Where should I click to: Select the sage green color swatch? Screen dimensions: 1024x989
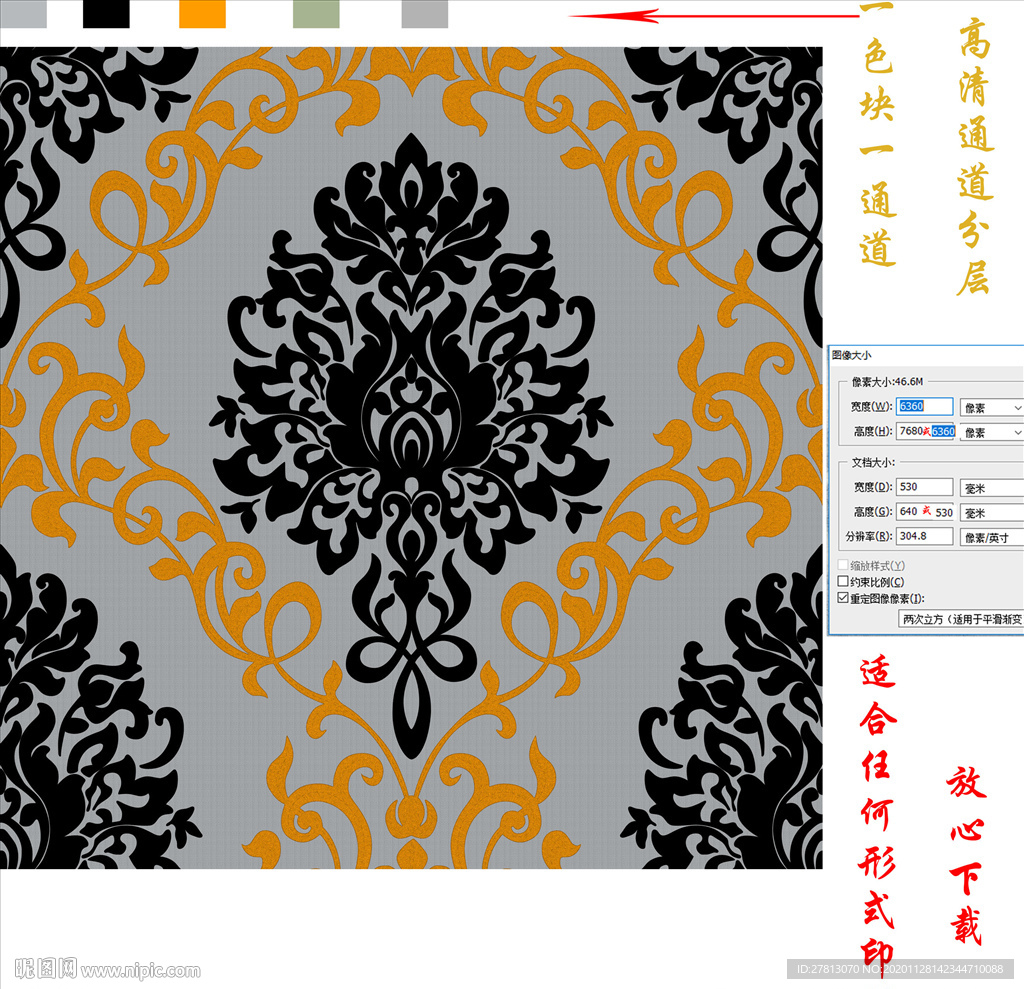(316, 14)
